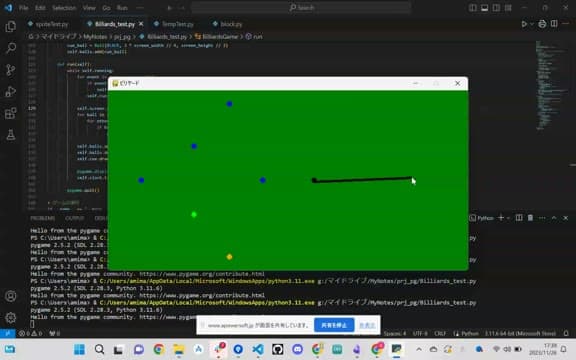Switch to the PROBLEMS panel tab
Image resolution: width=576 pixels, height=360 pixels.
click(x=43, y=218)
